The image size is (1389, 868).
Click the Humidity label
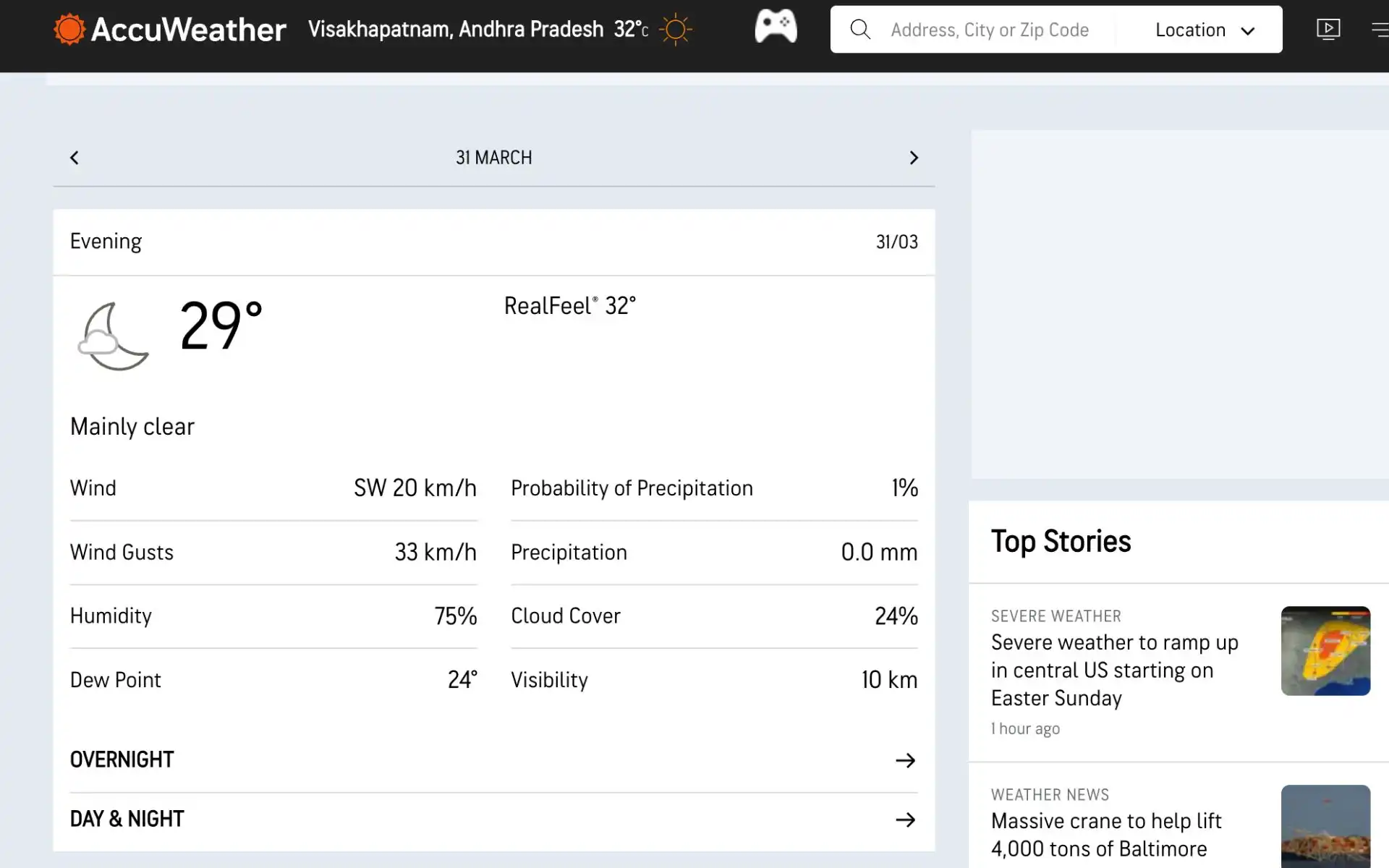tap(111, 616)
